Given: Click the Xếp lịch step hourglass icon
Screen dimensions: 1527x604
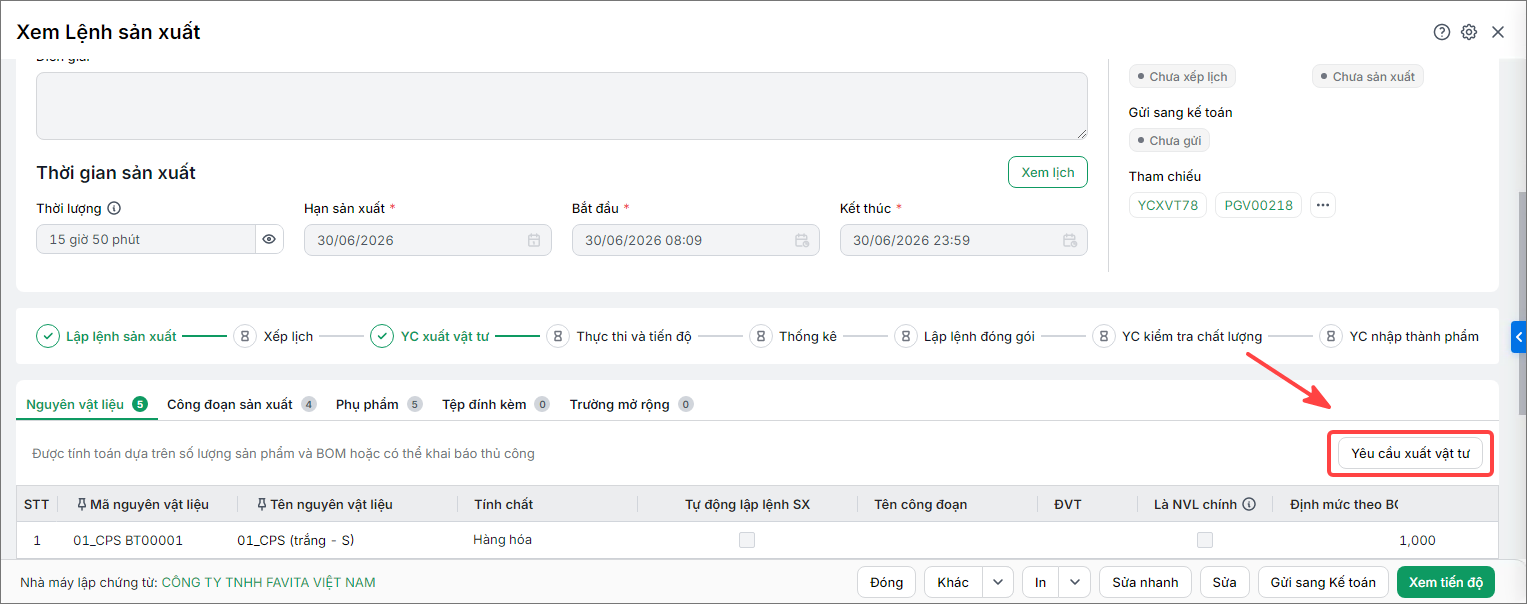Looking at the screenshot, I should click(x=245, y=336).
